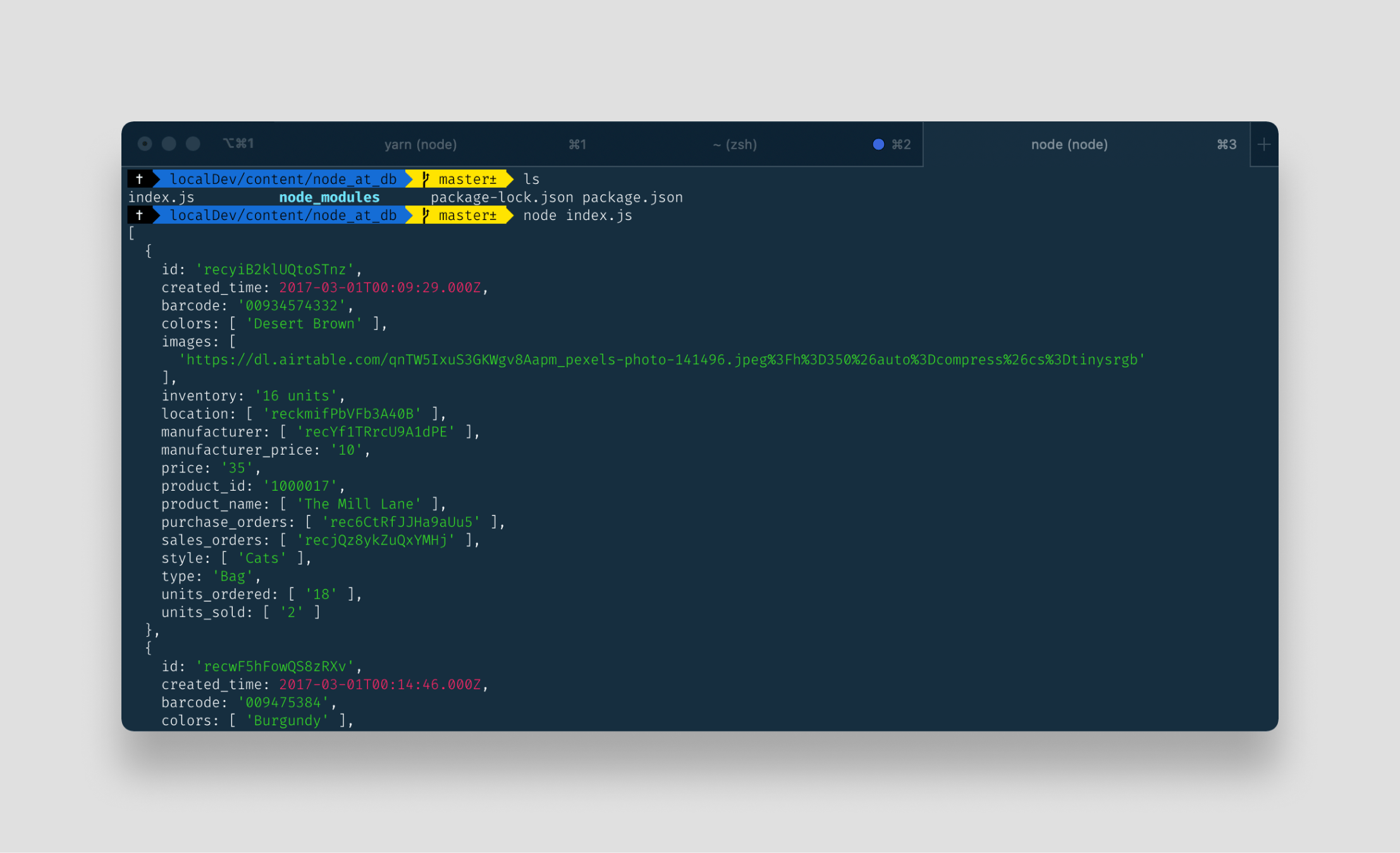1400x853 pixels.
Task: Close the terminal window
Action: tap(145, 144)
